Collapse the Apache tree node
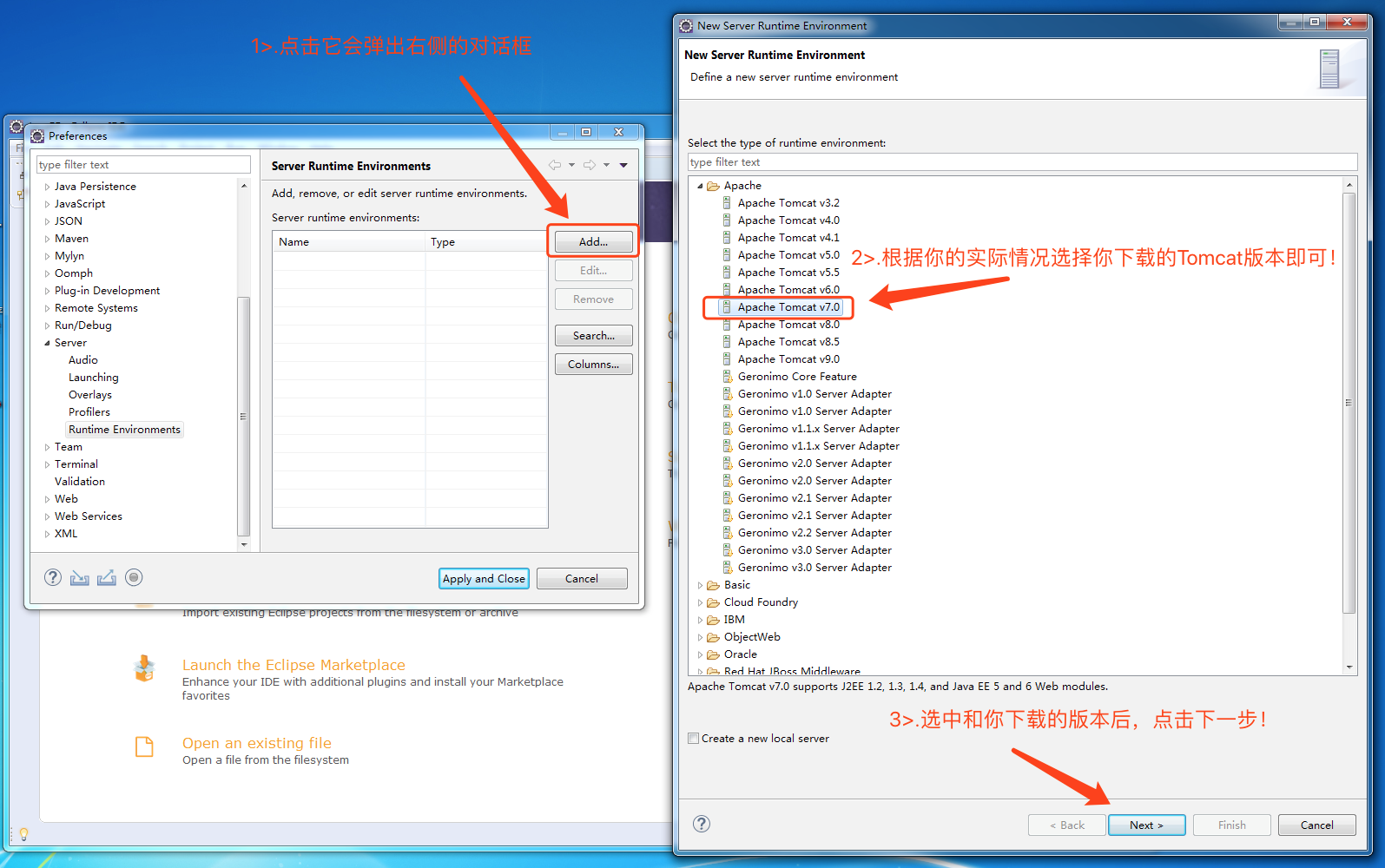The height and width of the screenshot is (868, 1385). (x=700, y=186)
